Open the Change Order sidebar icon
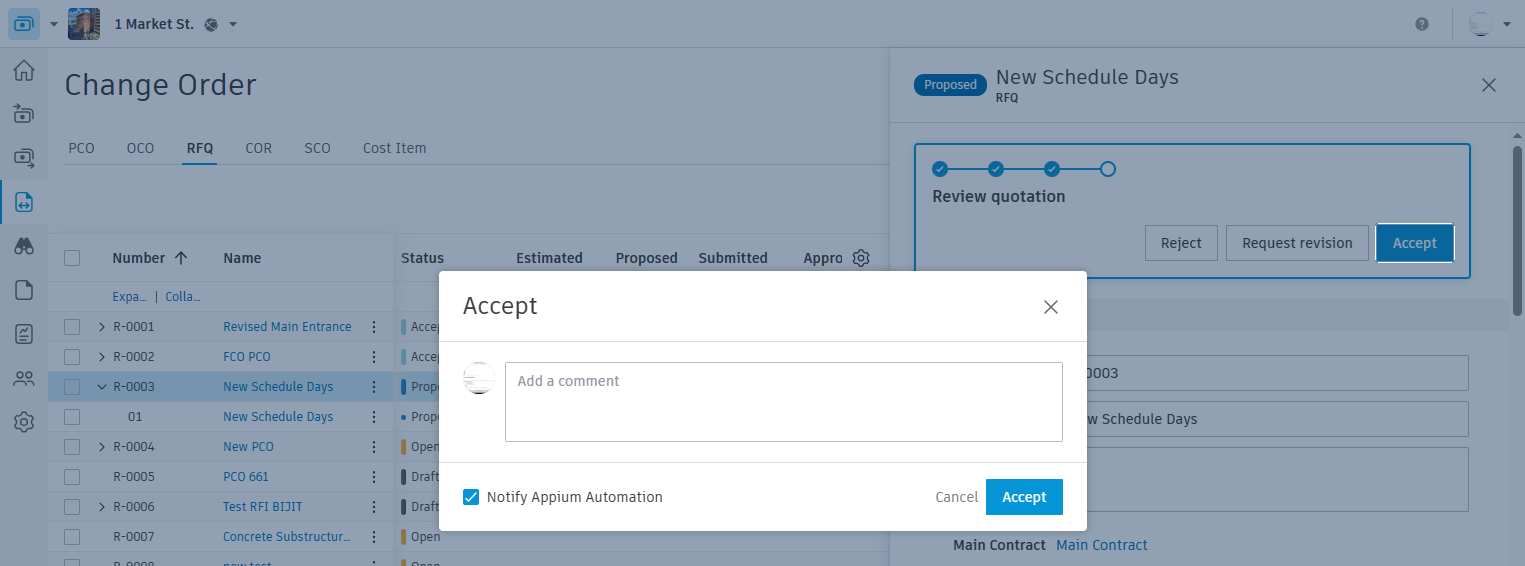 tap(23, 202)
